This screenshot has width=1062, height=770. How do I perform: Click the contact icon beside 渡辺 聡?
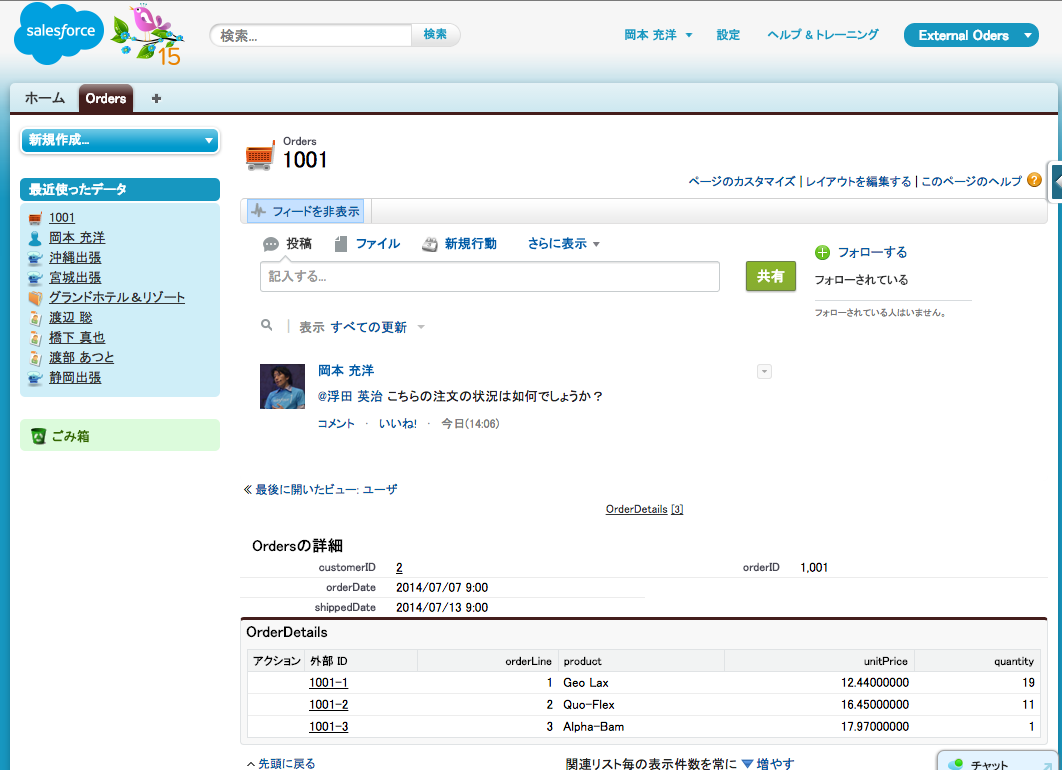click(35, 318)
